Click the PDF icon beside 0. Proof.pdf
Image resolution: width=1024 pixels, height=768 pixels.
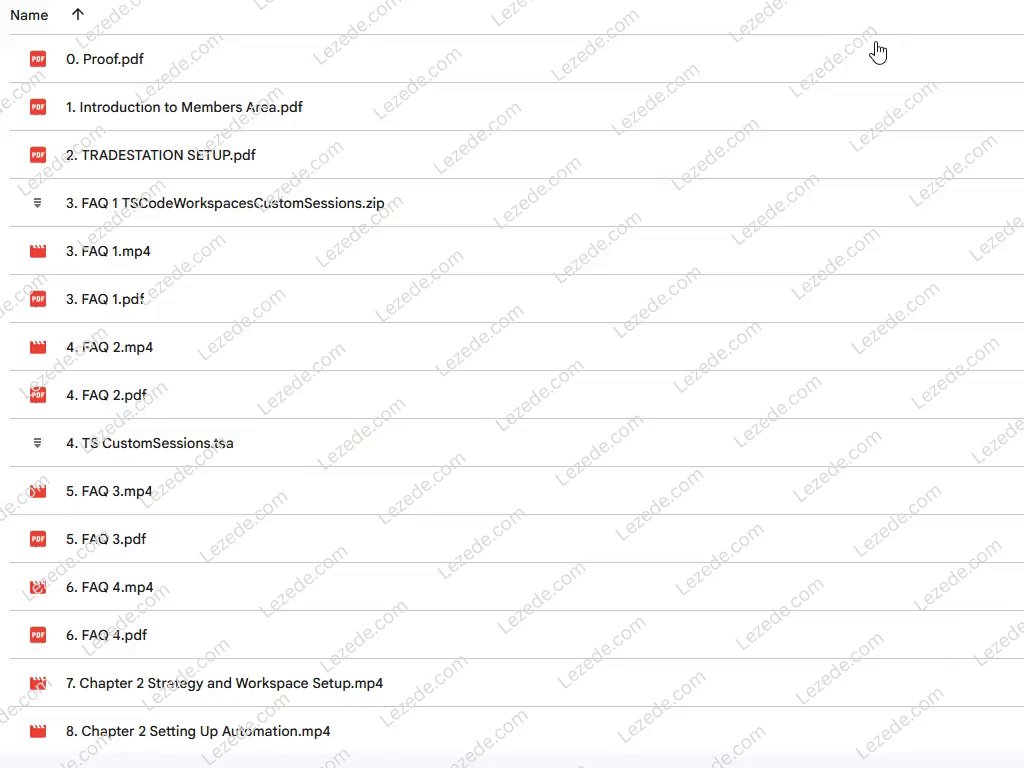pyautogui.click(x=38, y=59)
